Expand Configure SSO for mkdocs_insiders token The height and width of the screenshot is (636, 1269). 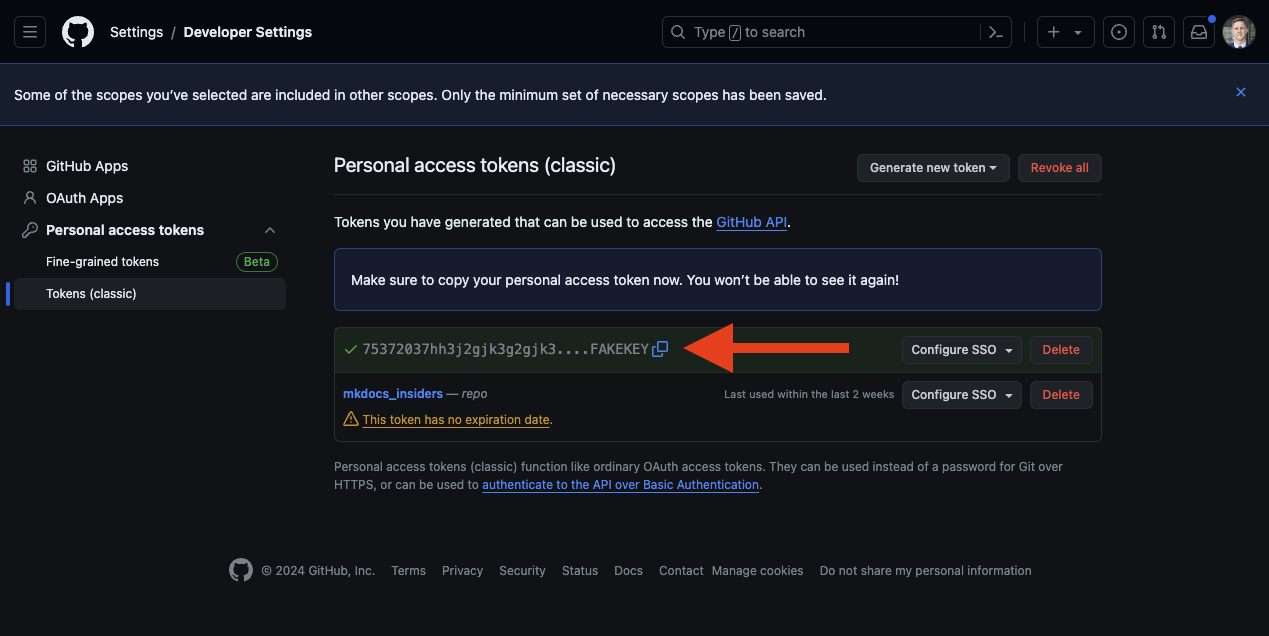[961, 395]
